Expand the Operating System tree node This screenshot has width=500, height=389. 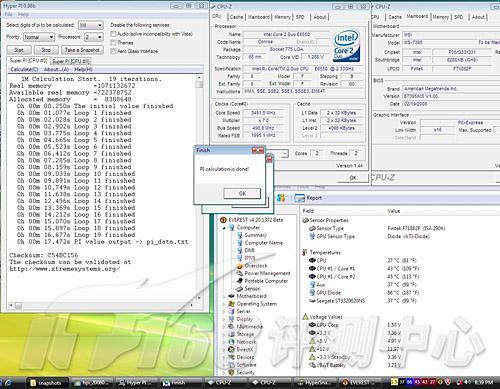coord(224,304)
